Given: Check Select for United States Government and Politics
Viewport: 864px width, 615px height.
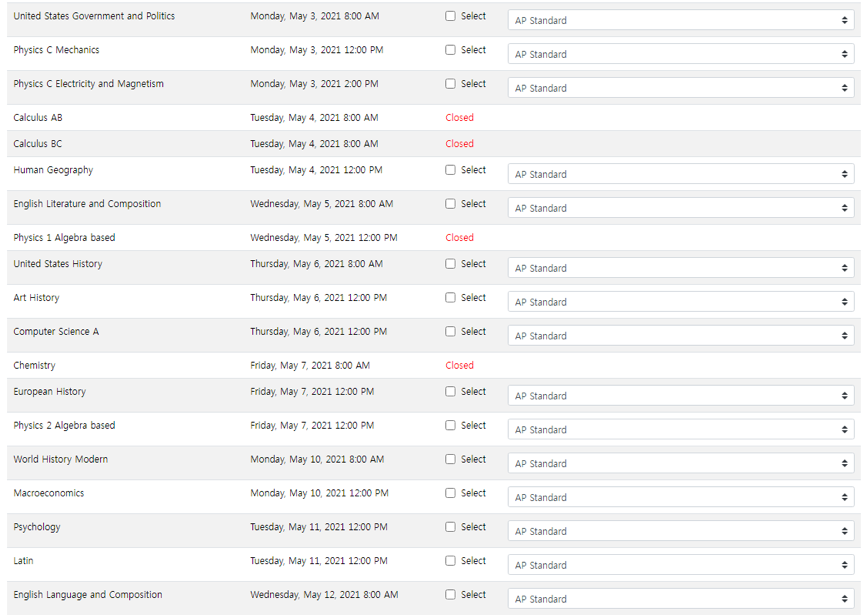Looking at the screenshot, I should click(450, 16).
